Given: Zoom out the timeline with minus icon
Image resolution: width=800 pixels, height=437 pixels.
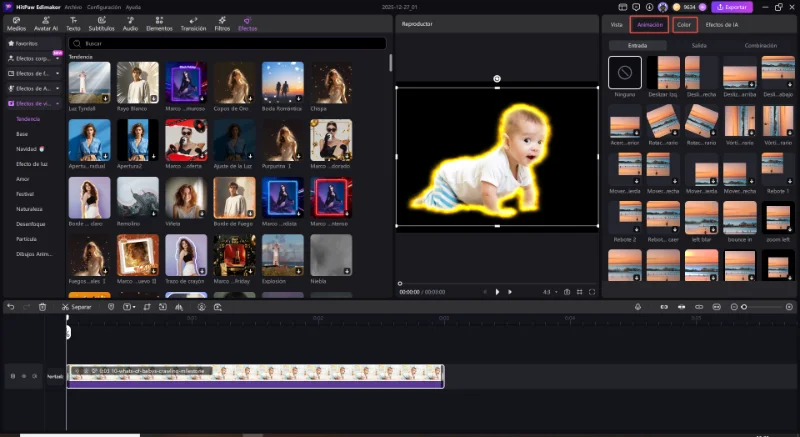Looking at the screenshot, I should pyautogui.click(x=734, y=307).
